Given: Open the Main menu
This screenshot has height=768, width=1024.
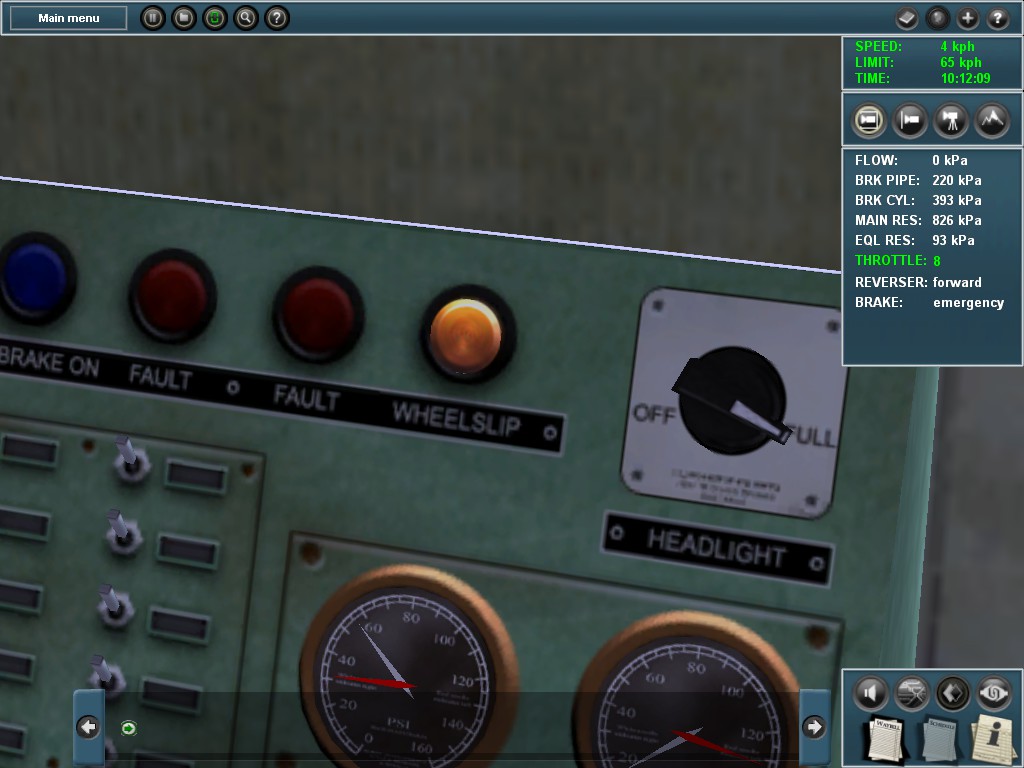Looking at the screenshot, I should pos(69,18).
